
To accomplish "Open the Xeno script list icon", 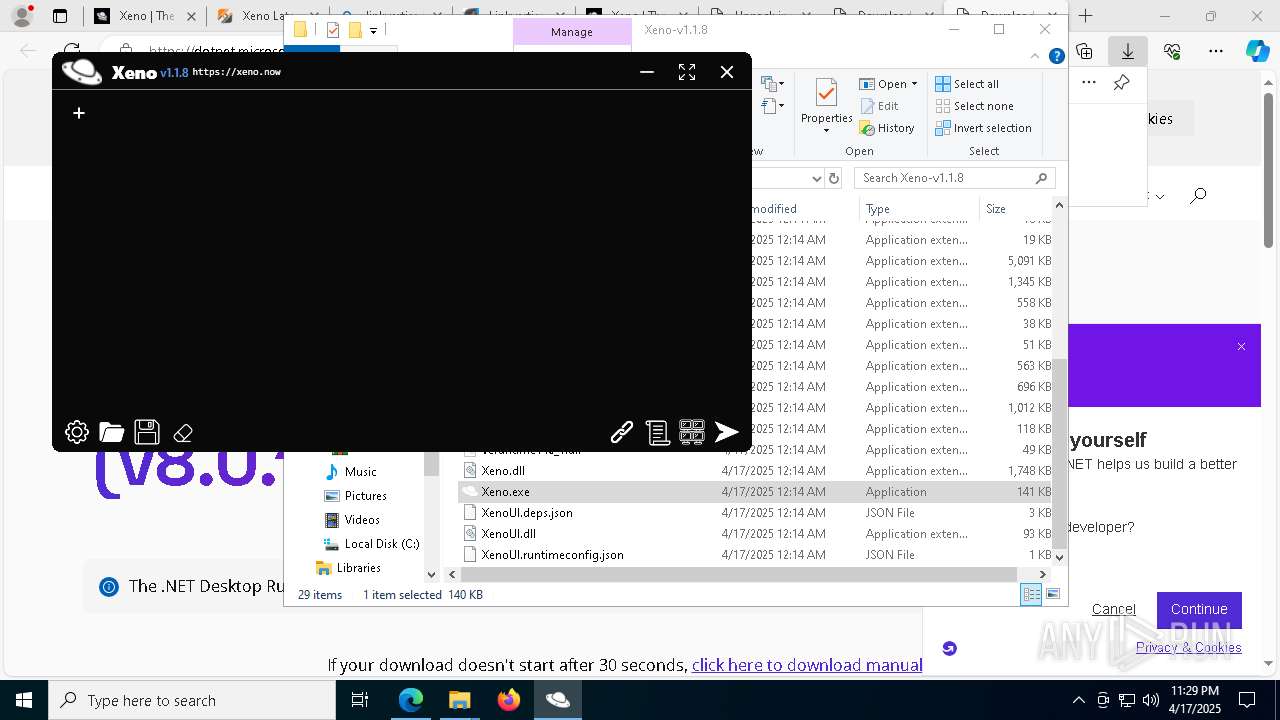I will point(657,432).
